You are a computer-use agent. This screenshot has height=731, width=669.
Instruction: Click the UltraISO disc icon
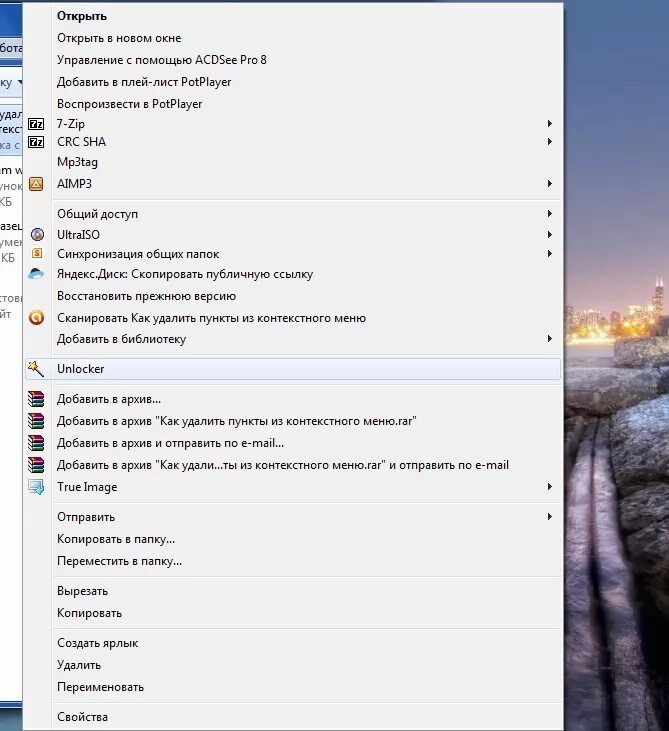point(37,234)
